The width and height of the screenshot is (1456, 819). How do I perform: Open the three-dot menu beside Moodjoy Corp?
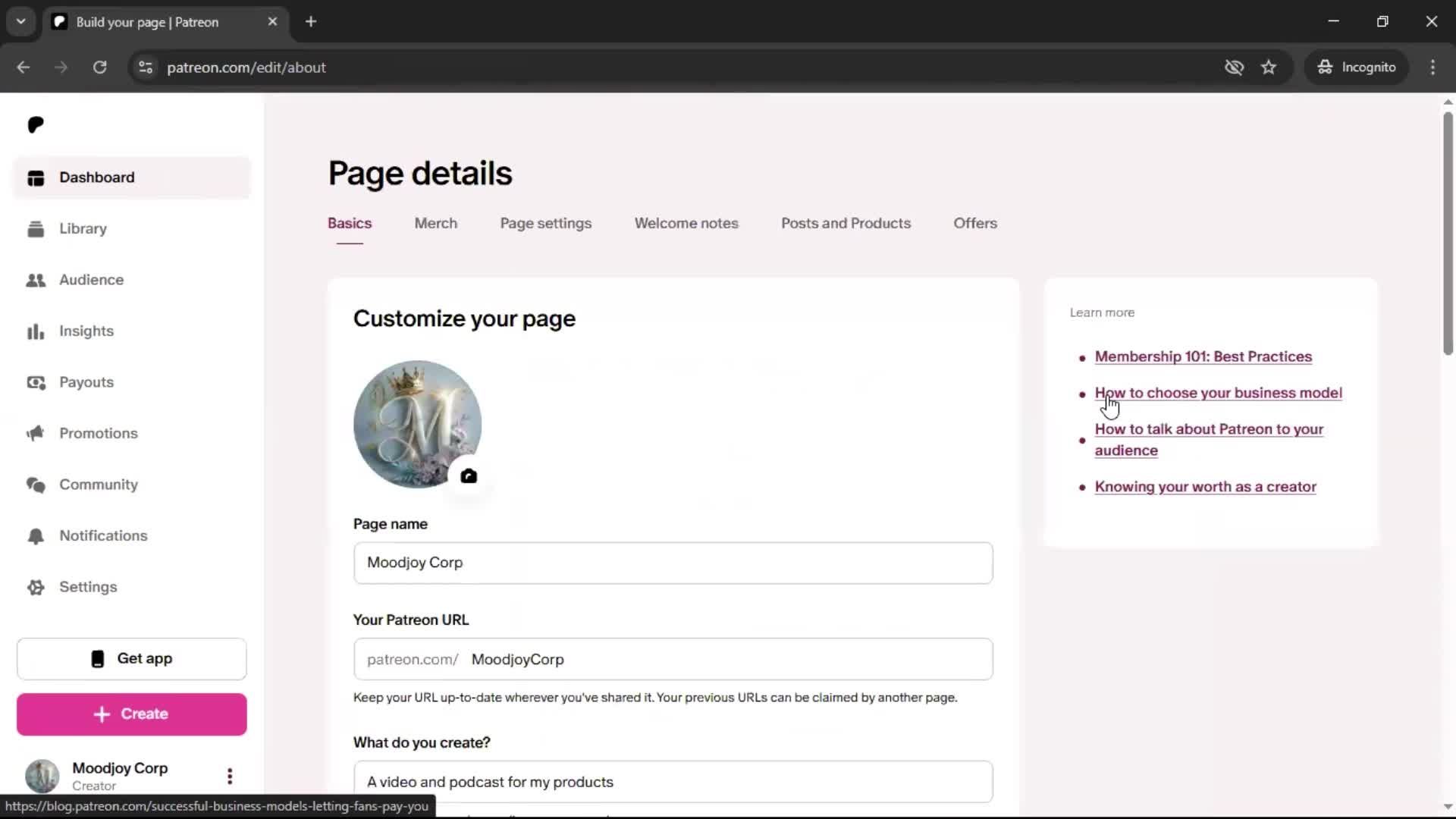point(230,776)
